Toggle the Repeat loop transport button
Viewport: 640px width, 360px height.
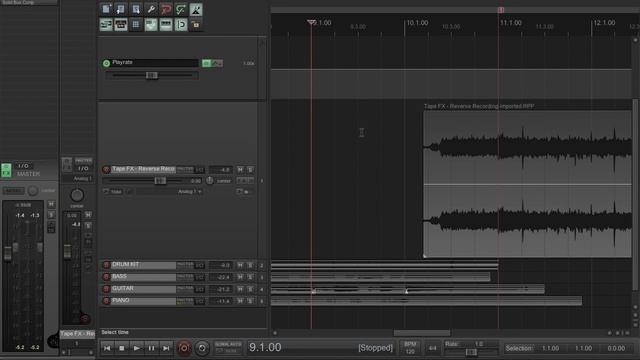(202, 348)
